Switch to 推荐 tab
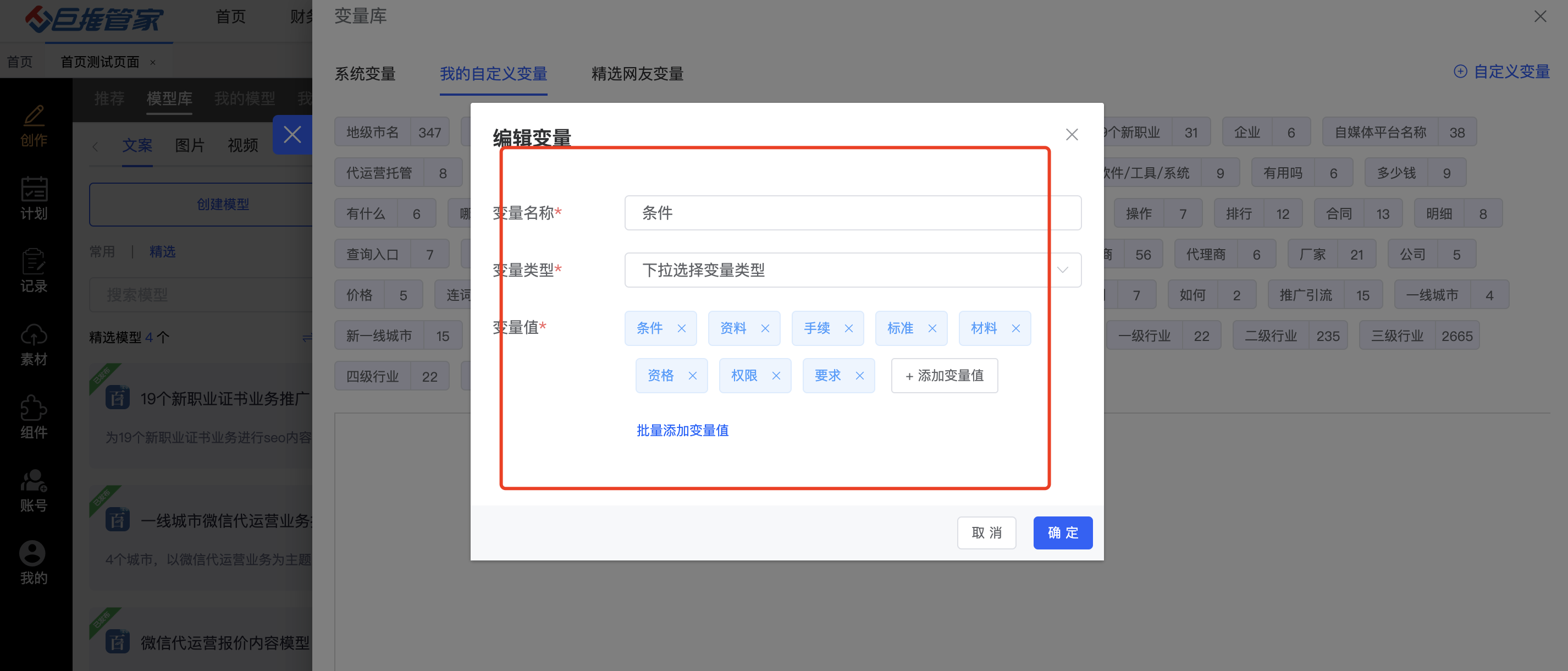This screenshot has width=1568, height=671. [109, 98]
